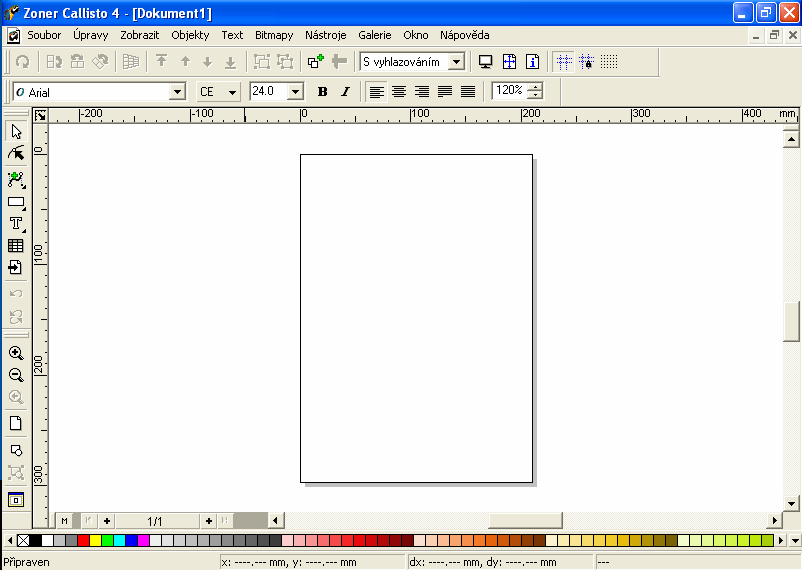Click the previous zoom magnifier
802x570 pixels.
click(x=16, y=397)
